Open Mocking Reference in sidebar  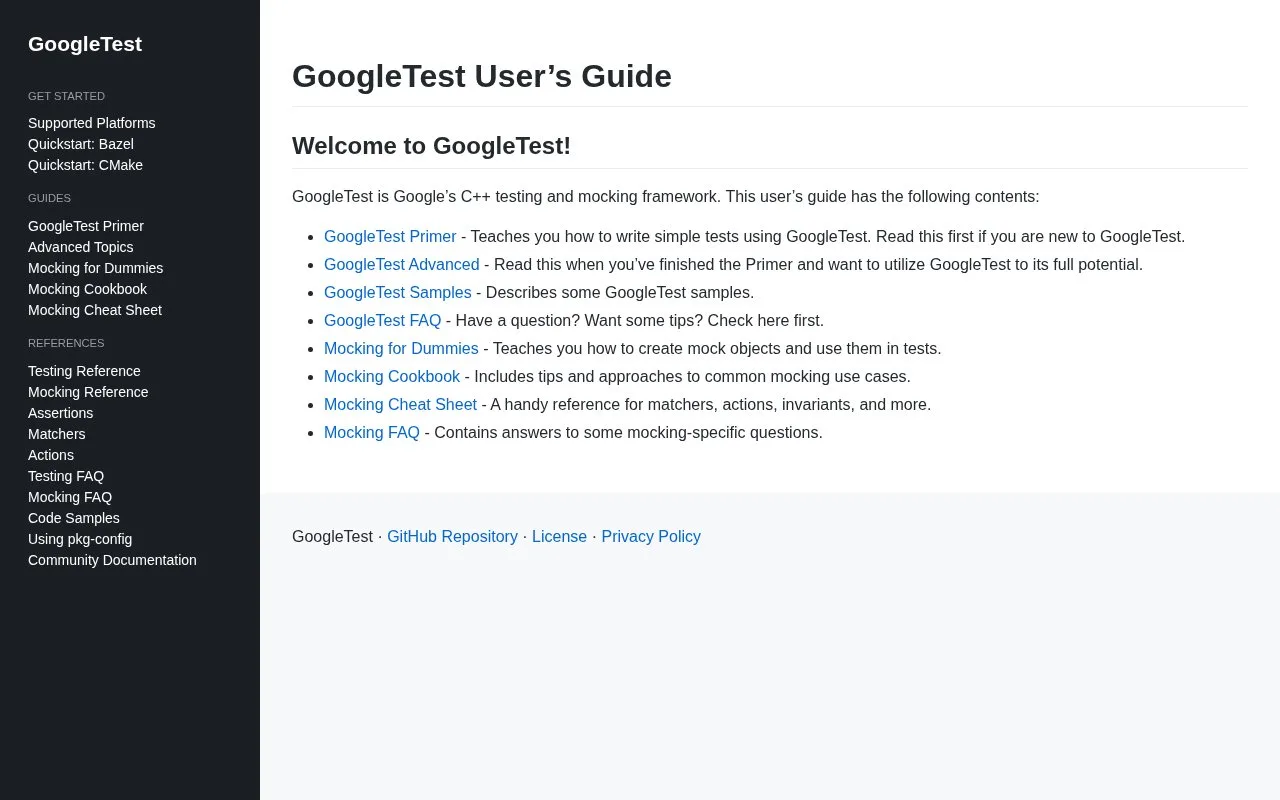click(88, 392)
